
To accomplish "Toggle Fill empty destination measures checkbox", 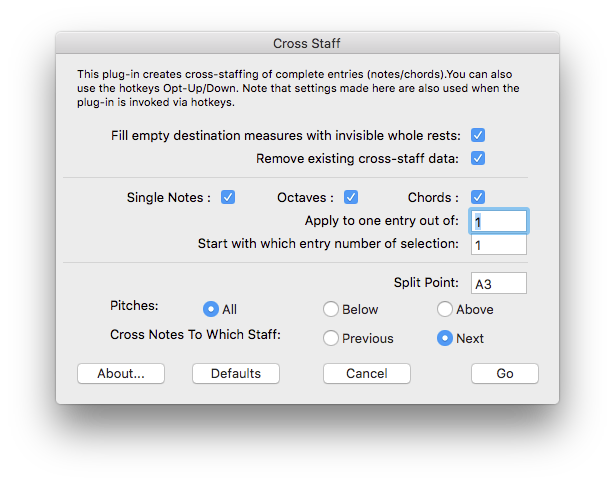I will (x=478, y=135).
